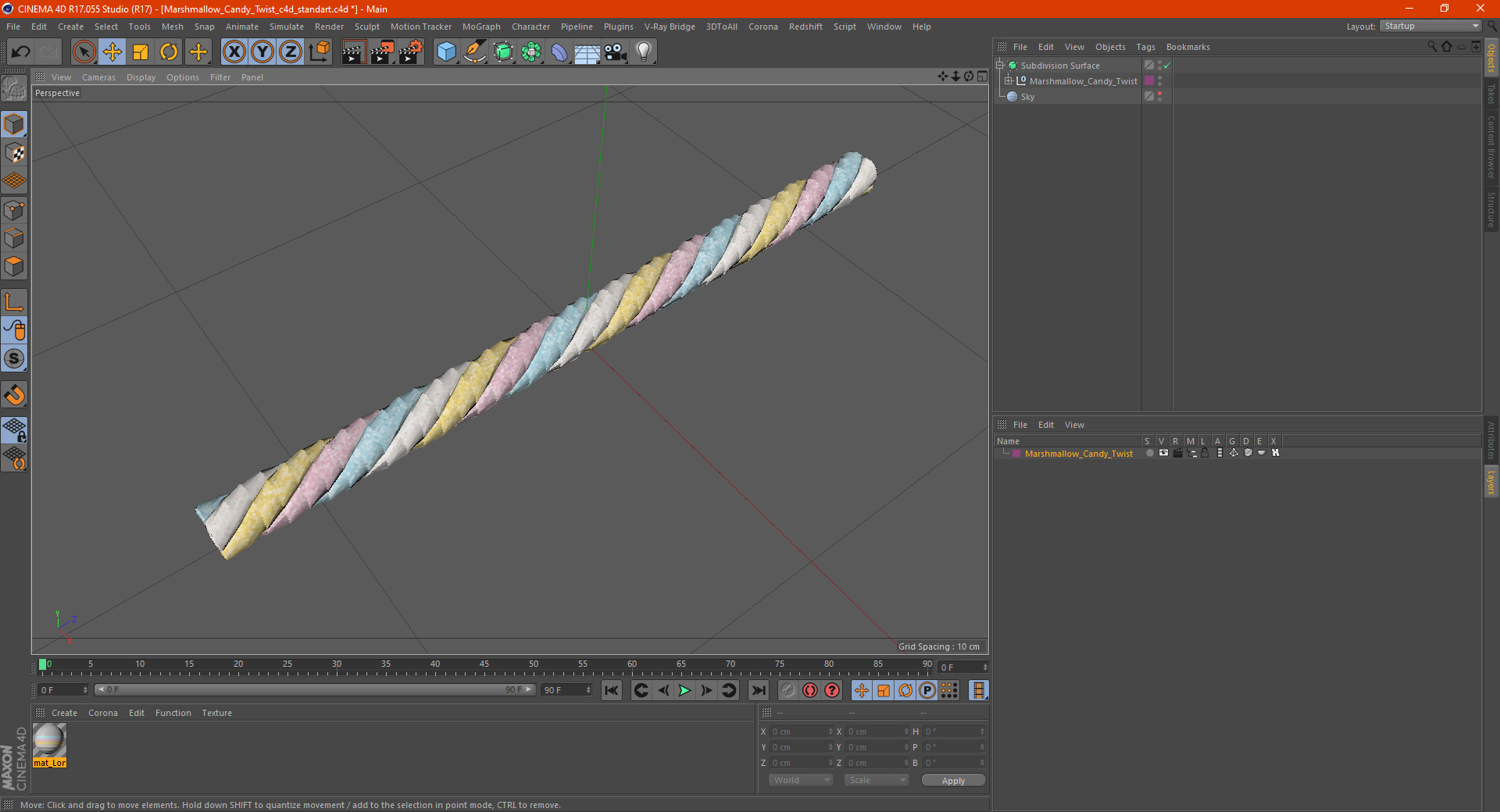
Task: Activate the Scale tool
Action: tap(141, 52)
